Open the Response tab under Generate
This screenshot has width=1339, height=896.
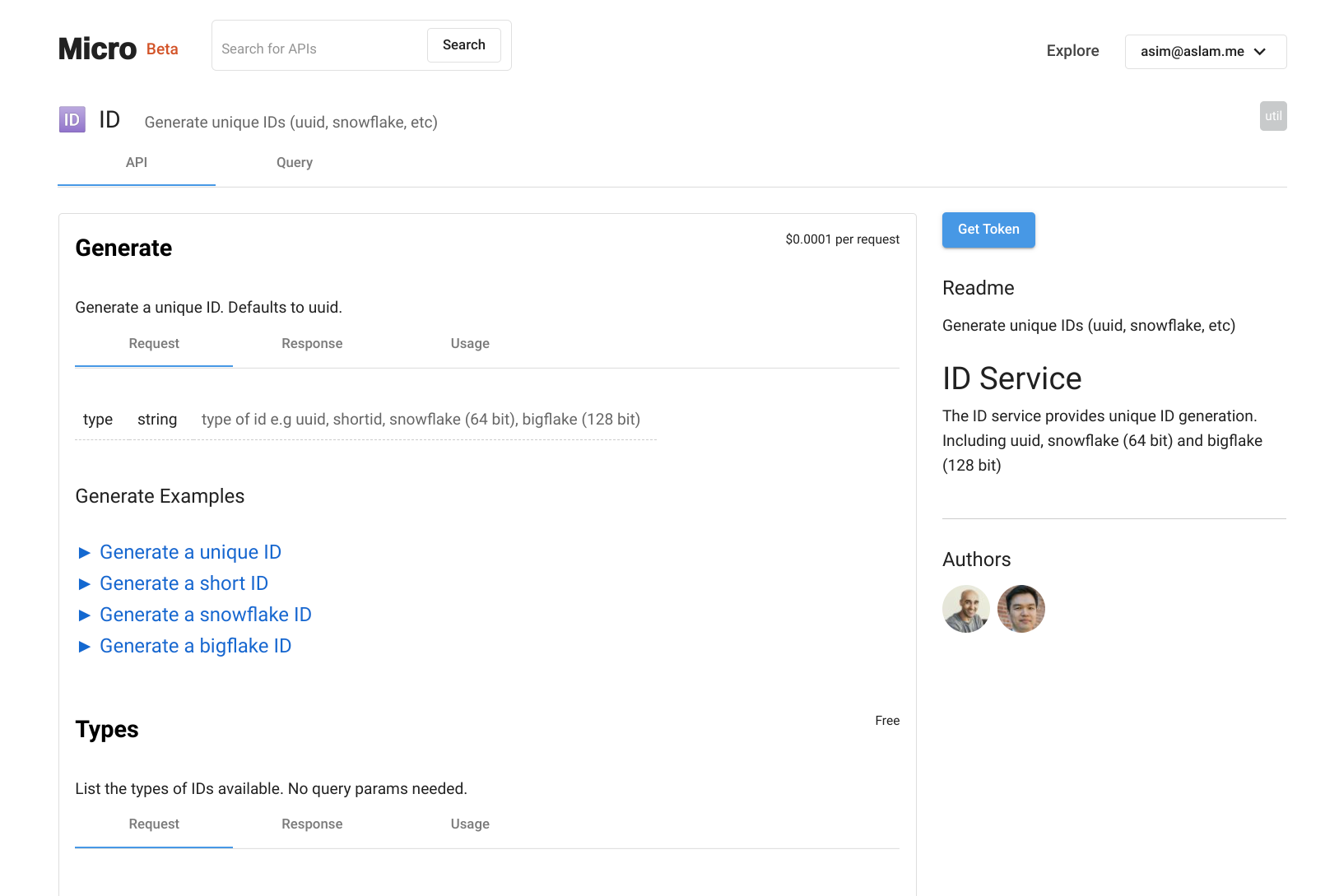point(312,344)
